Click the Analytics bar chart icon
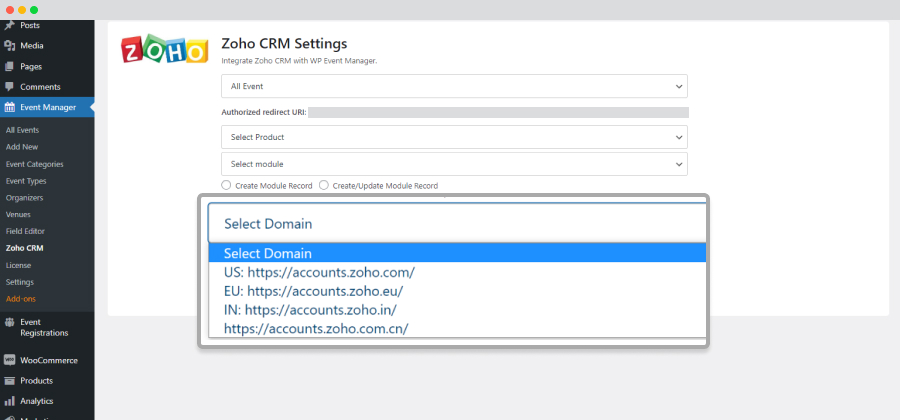 pyautogui.click(x=9, y=401)
